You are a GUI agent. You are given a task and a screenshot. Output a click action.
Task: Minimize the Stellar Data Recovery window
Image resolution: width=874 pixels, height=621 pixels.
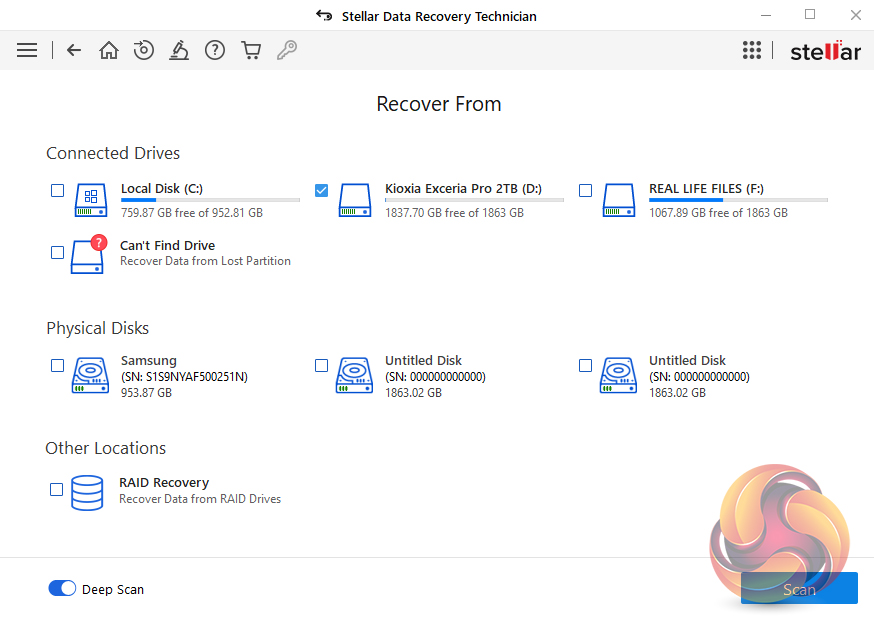[766, 15]
